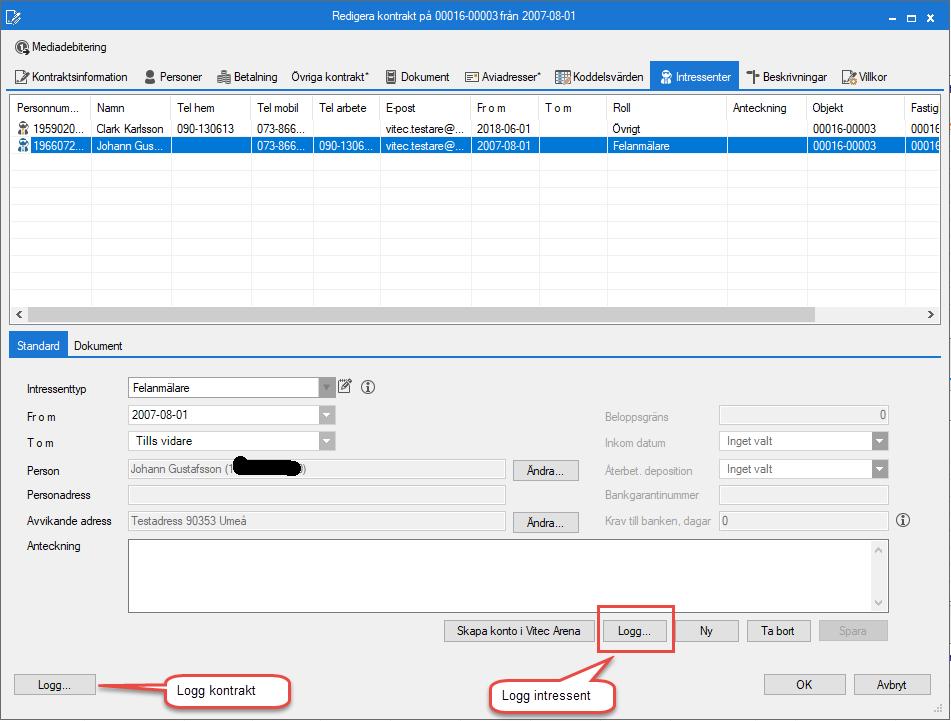
Task: Click the Beloppsgräns field
Action: tap(804, 415)
